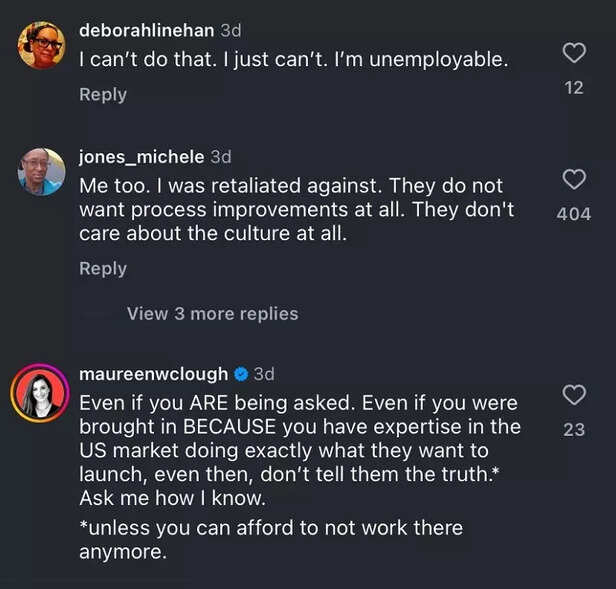
Task: Reply to jones_michele's comment
Action: (103, 268)
